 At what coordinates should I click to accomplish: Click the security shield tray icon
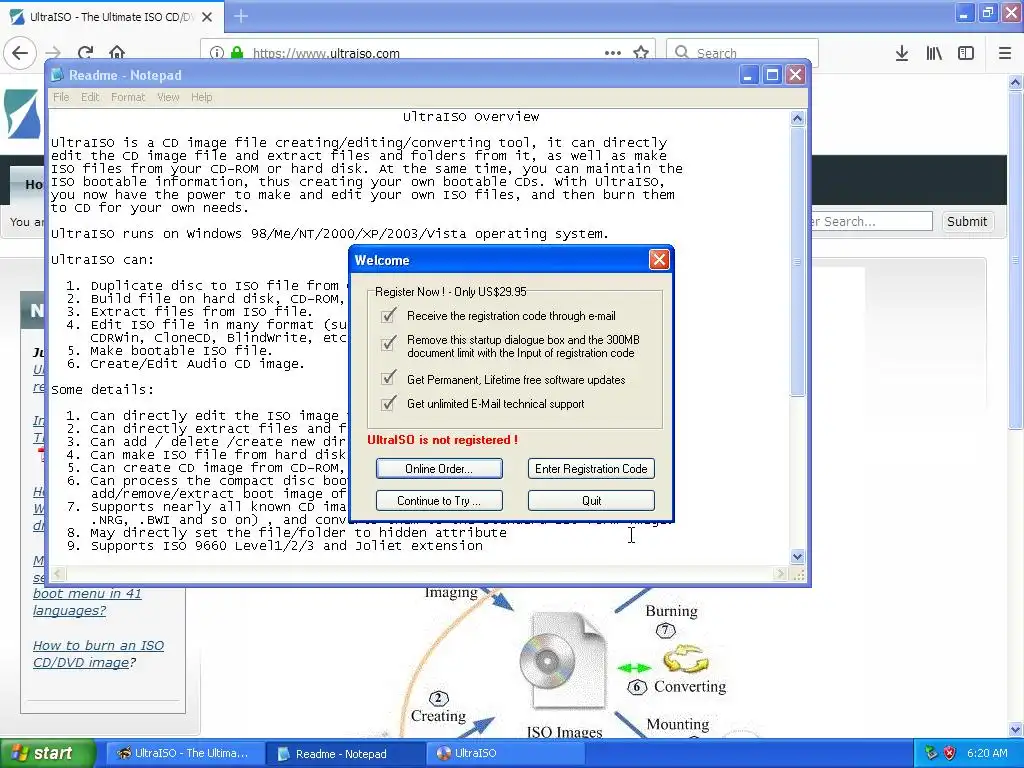coord(950,753)
